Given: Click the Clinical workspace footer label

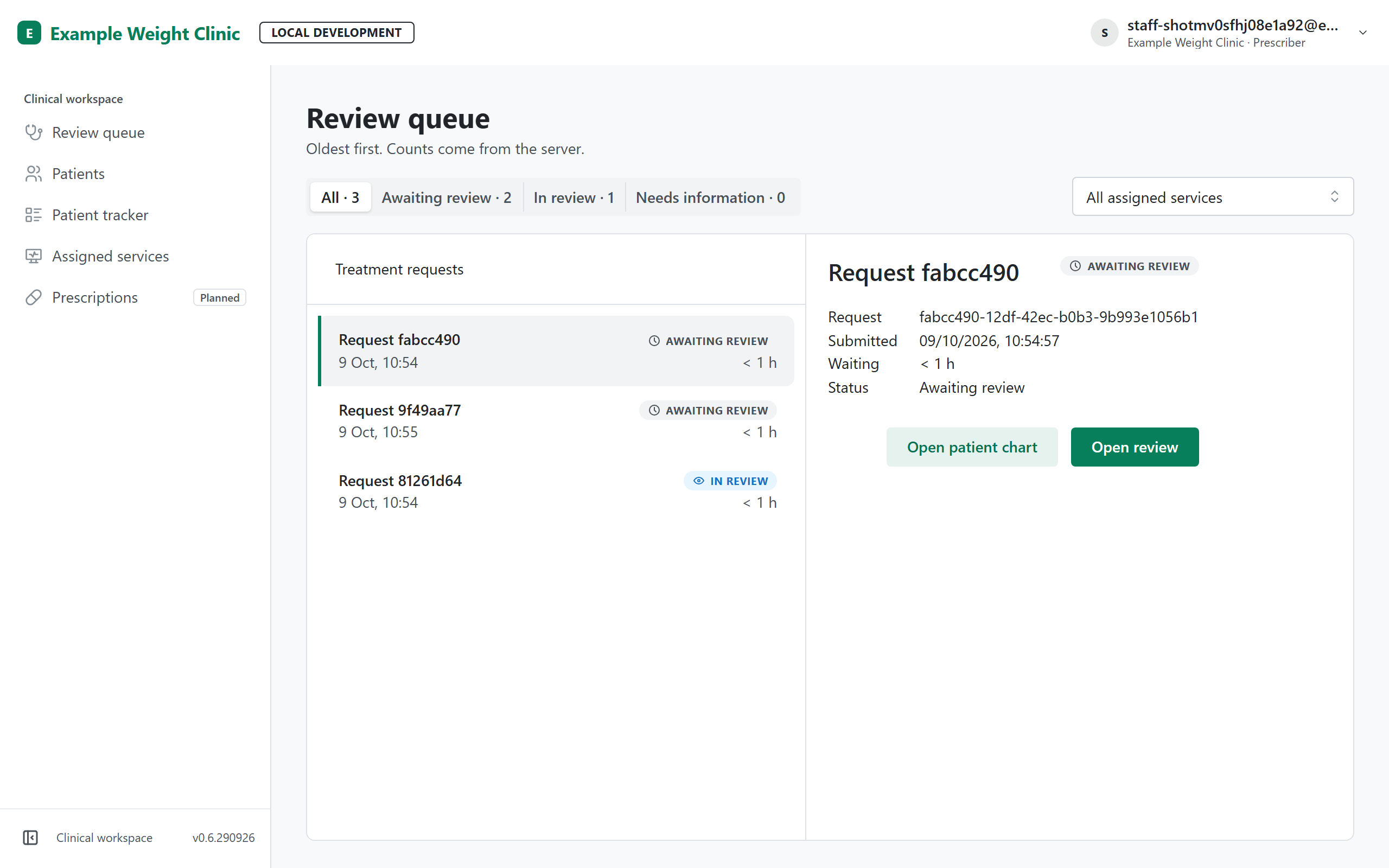Looking at the screenshot, I should pyautogui.click(x=105, y=838).
